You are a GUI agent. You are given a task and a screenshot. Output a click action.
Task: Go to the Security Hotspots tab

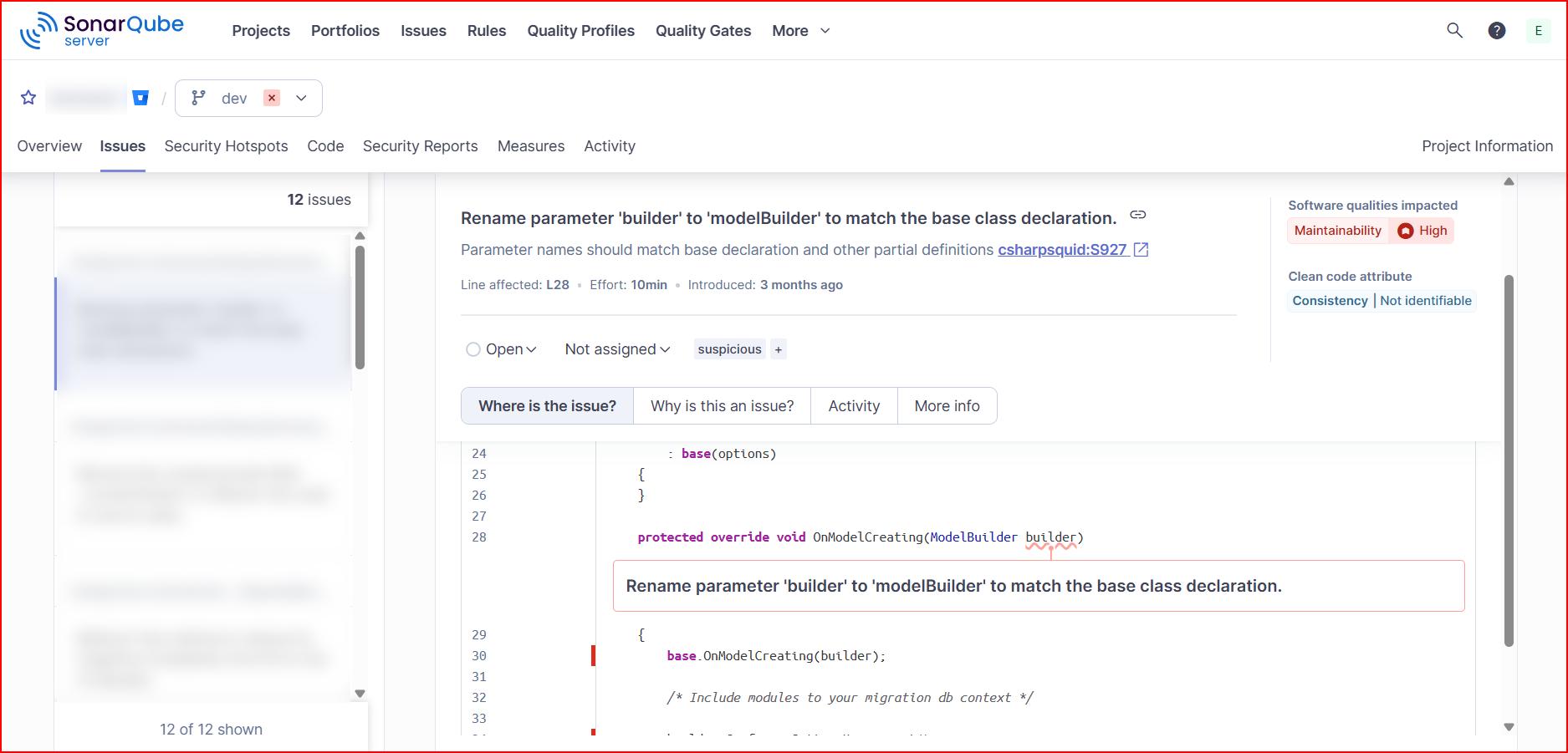[226, 146]
